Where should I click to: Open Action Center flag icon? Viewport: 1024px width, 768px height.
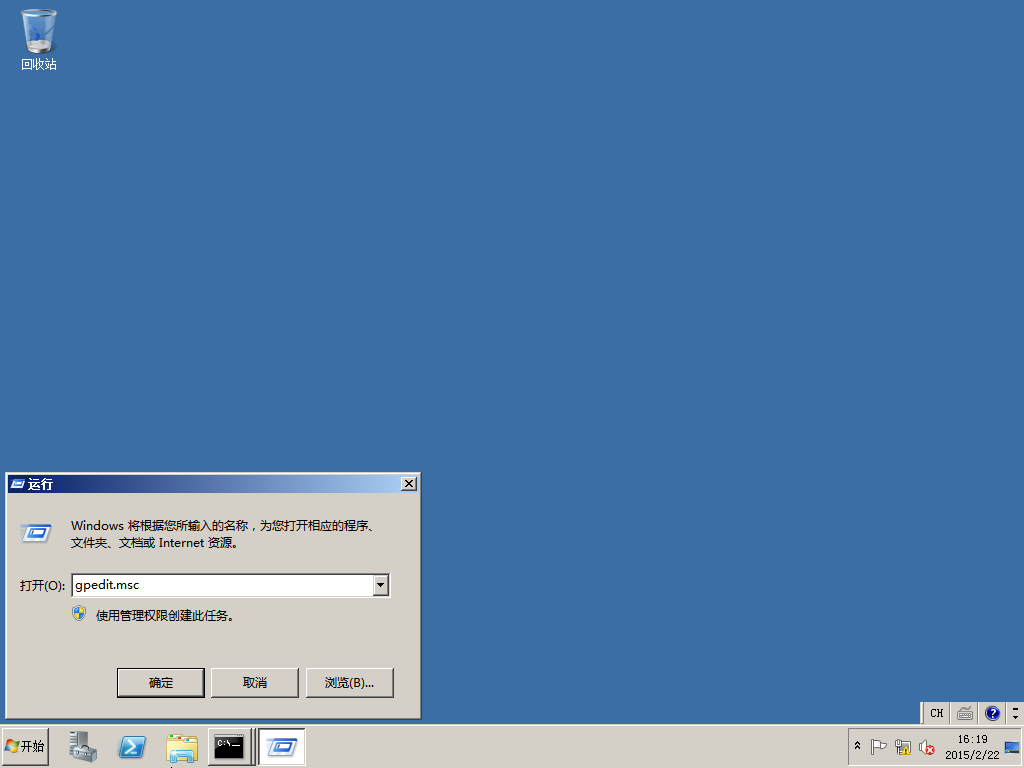pyautogui.click(x=878, y=746)
